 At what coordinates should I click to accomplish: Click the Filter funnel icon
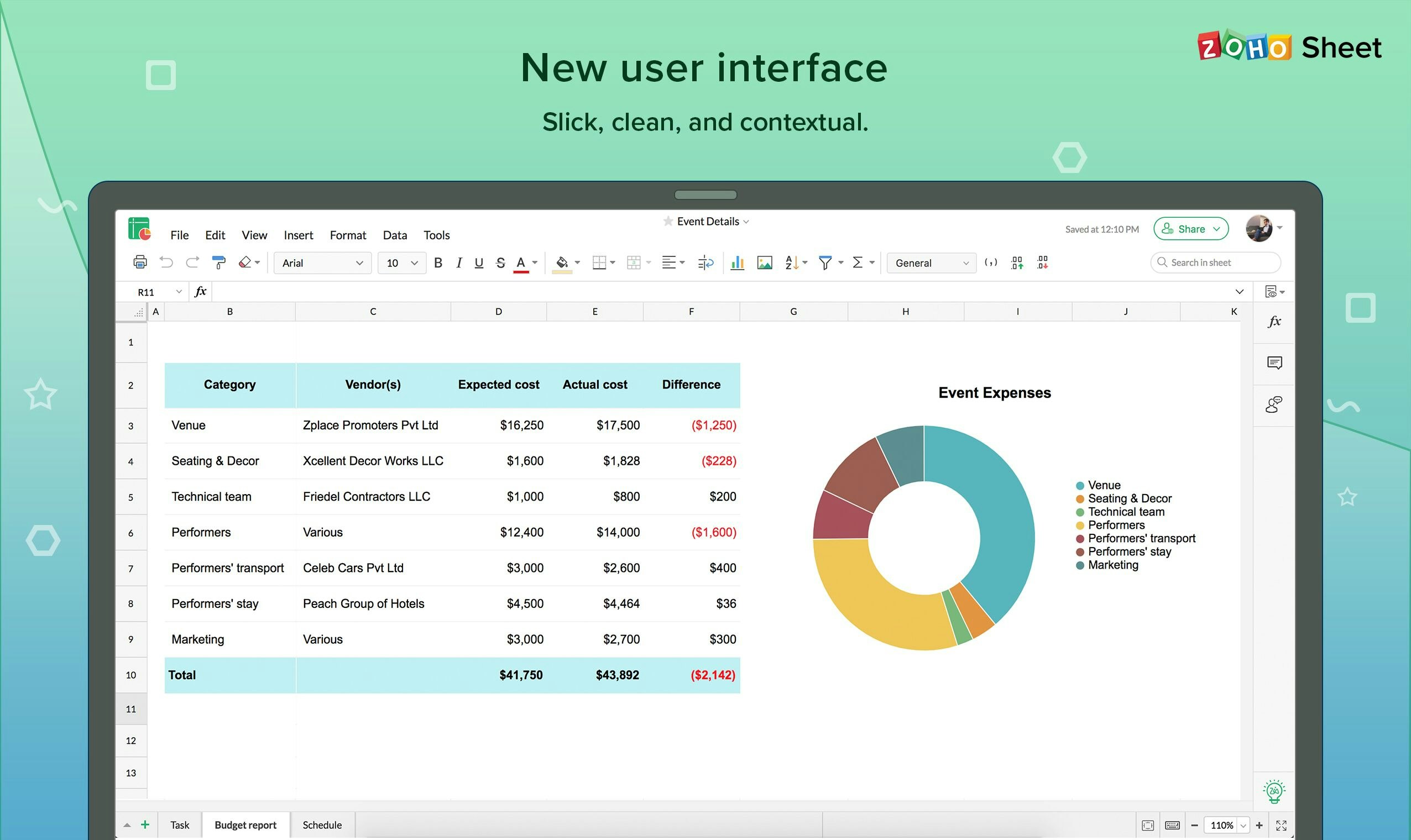(x=825, y=262)
